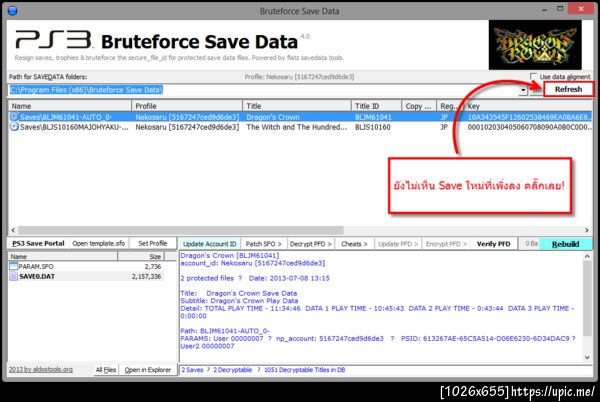Click the Reg column header
Viewport: 600px width, 402px height.
pos(450,106)
